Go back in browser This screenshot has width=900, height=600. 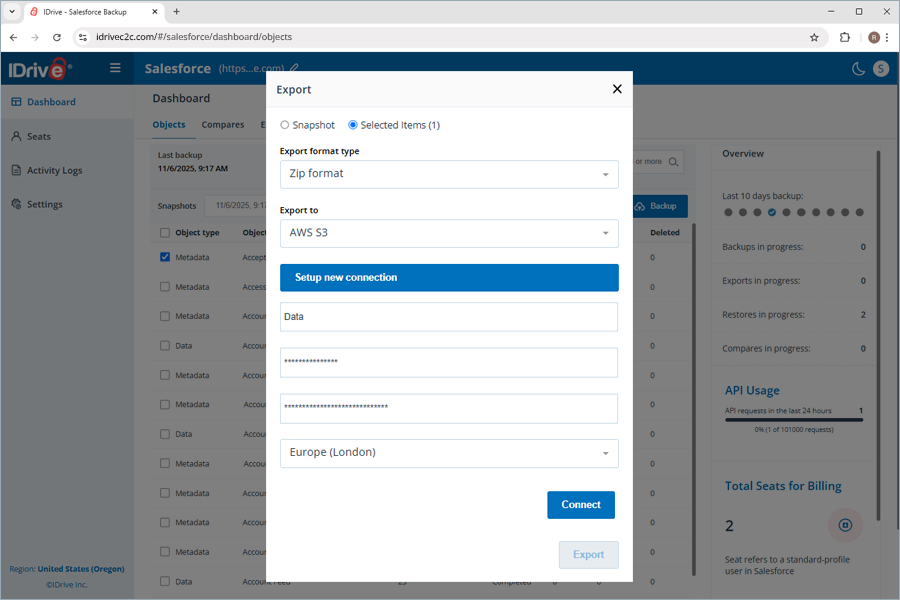pyautogui.click(x=14, y=37)
